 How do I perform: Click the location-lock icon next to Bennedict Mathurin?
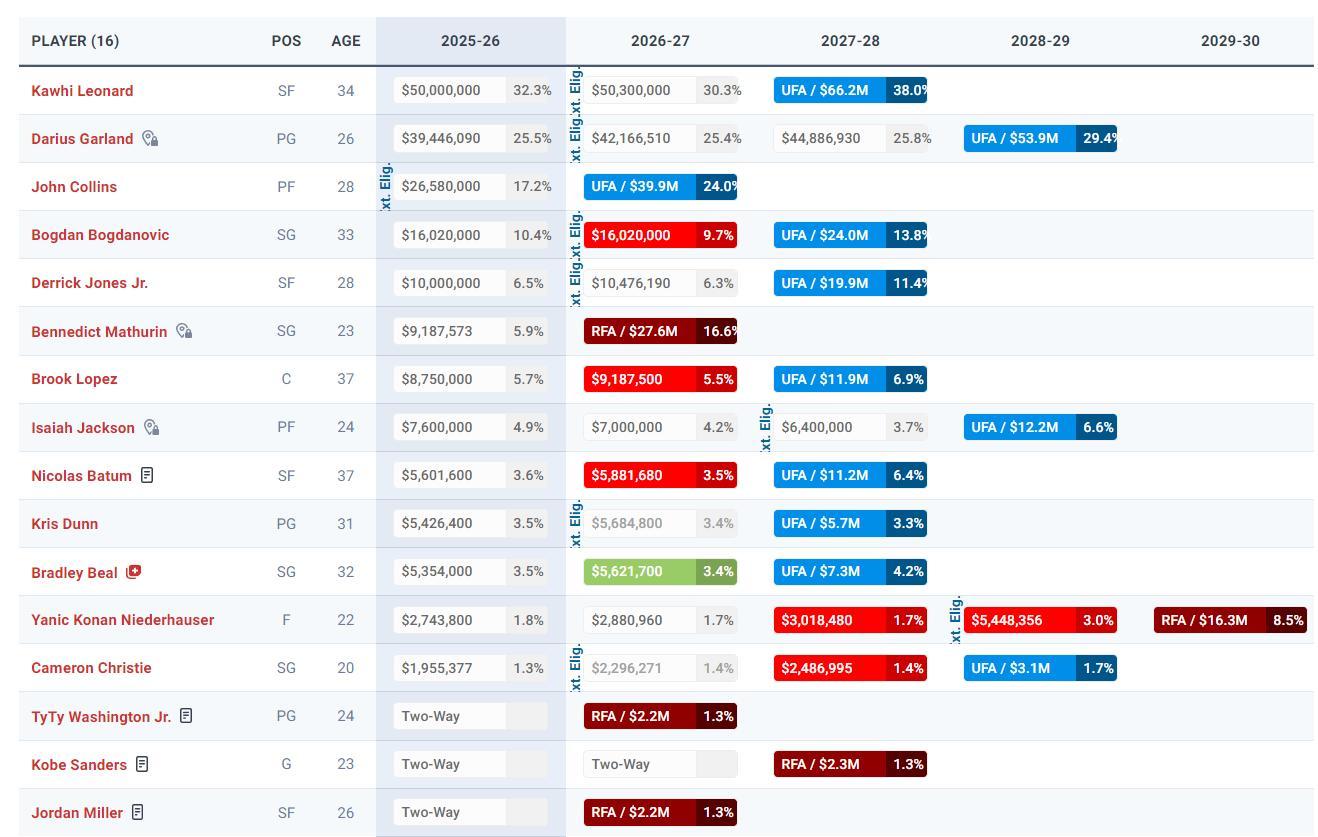[x=184, y=331]
